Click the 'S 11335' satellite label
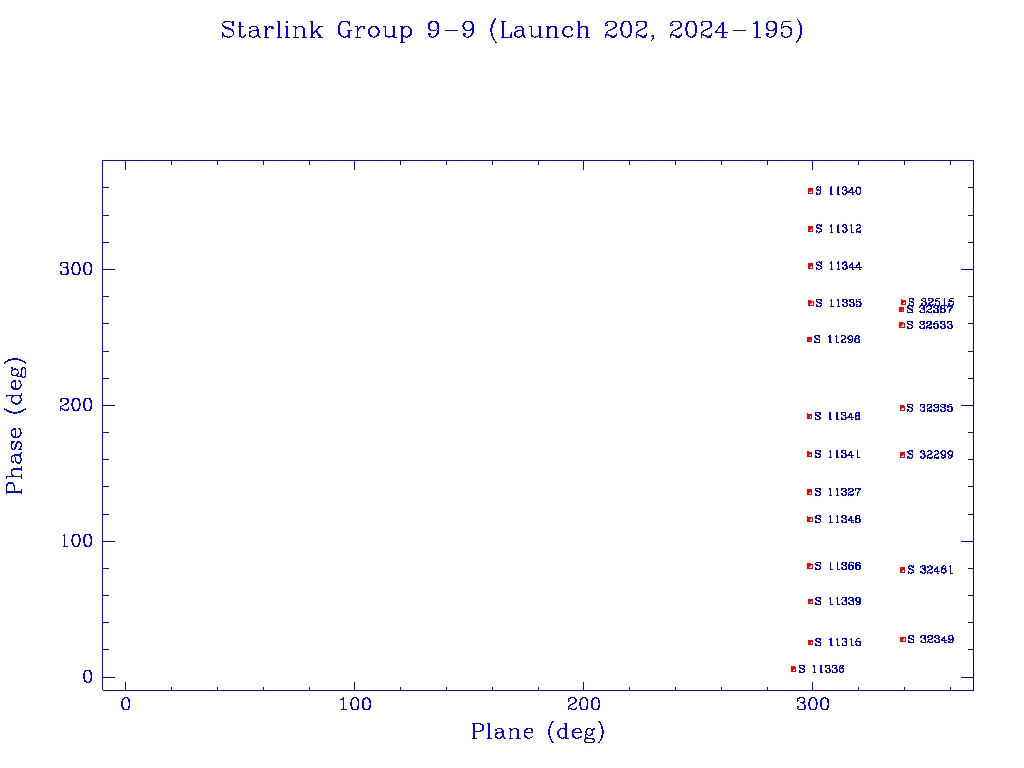The width and height of the screenshot is (1024, 768). click(838, 304)
